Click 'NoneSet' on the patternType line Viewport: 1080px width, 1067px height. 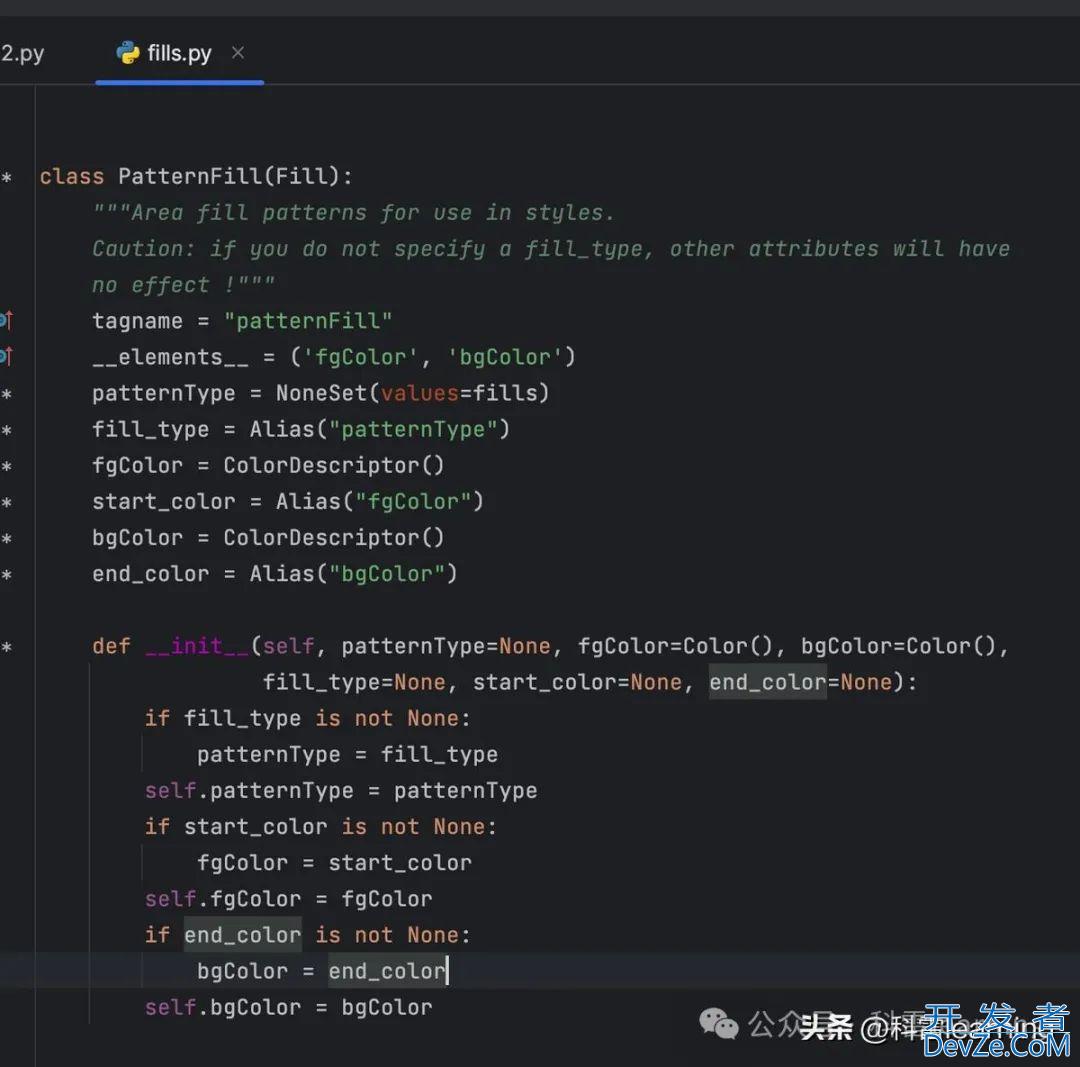click(322, 393)
